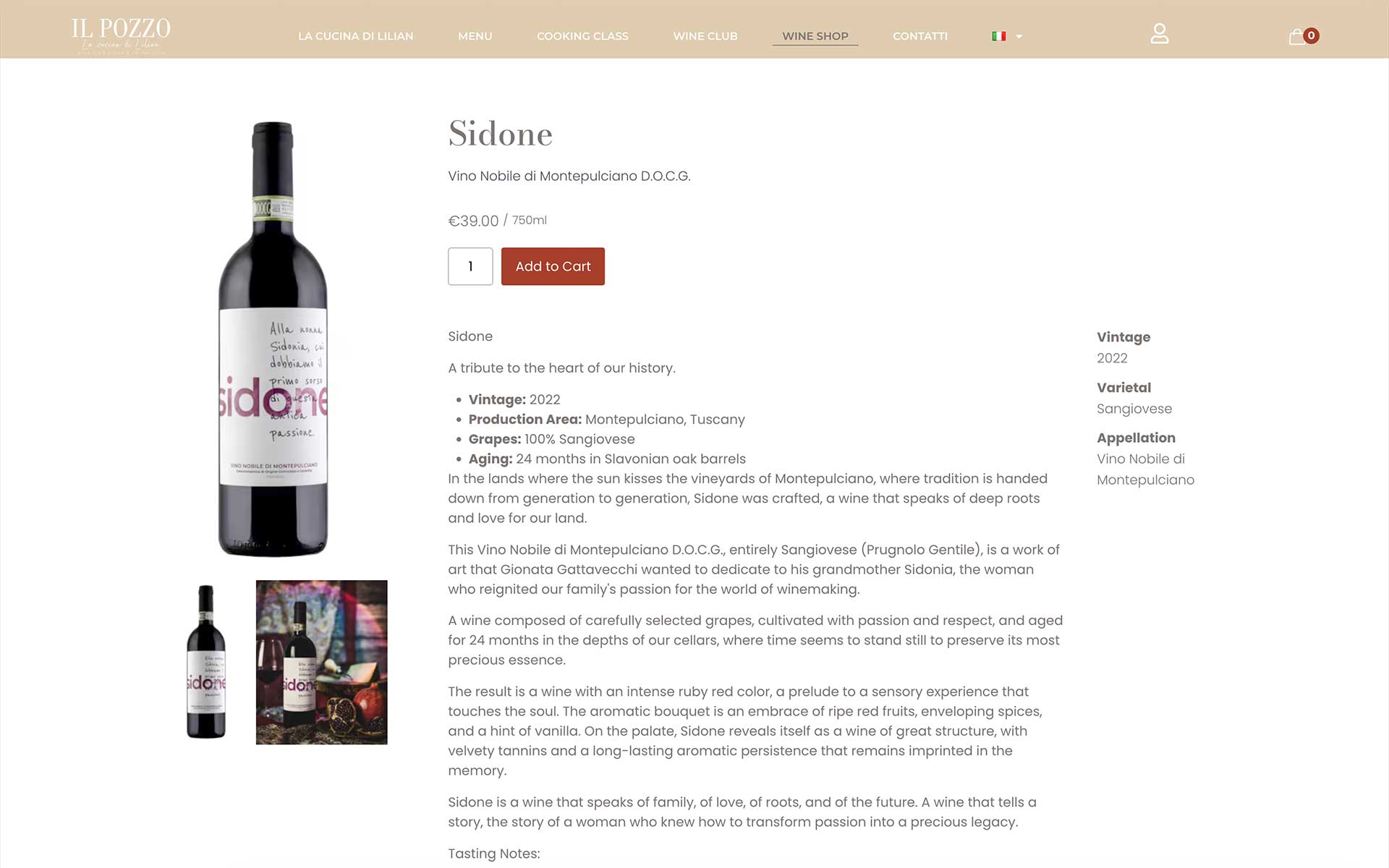The height and width of the screenshot is (868, 1389).
Task: Select the Wine Shop nav item
Action: (815, 36)
